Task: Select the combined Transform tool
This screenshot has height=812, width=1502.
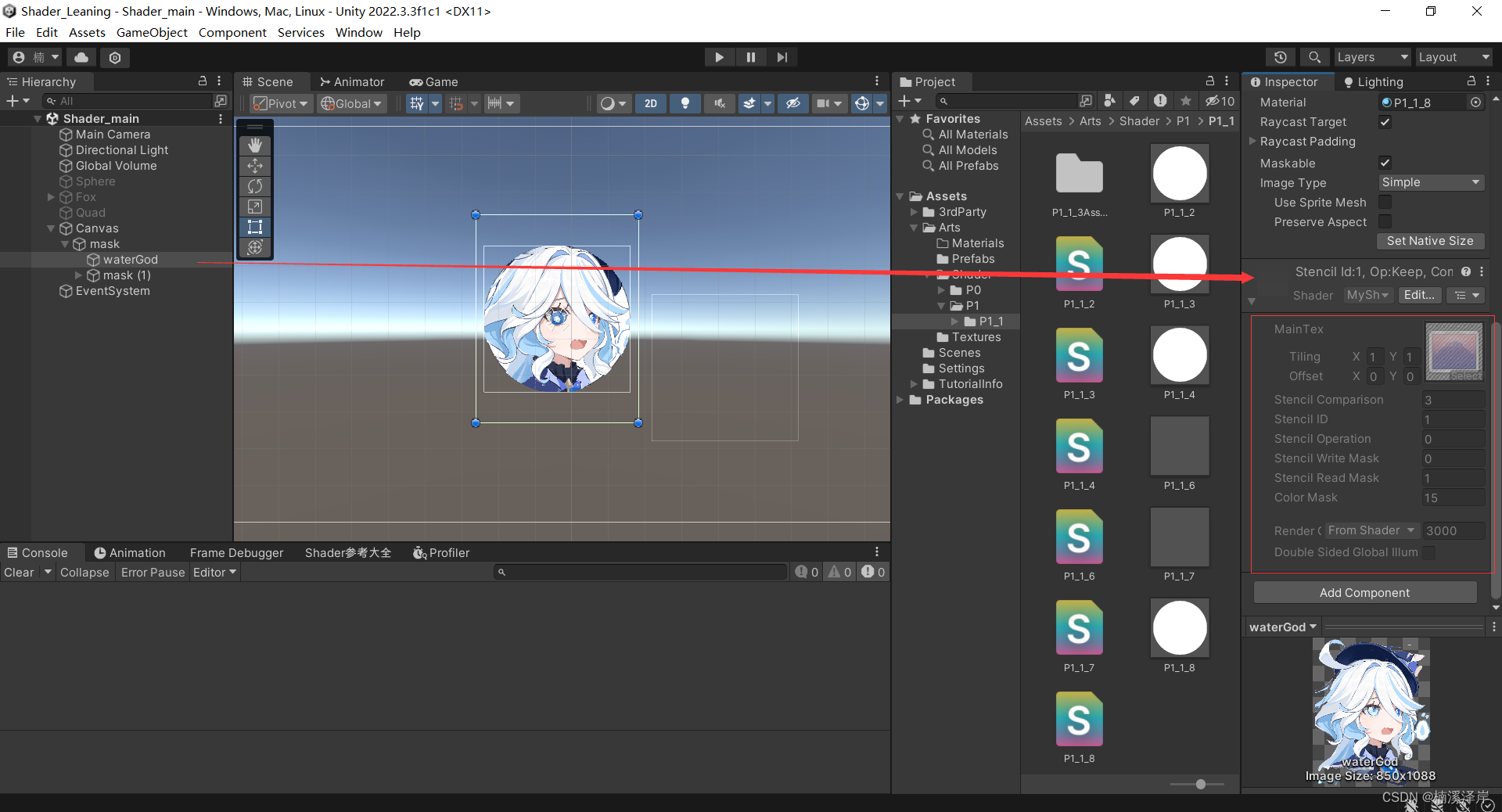Action: [x=255, y=247]
